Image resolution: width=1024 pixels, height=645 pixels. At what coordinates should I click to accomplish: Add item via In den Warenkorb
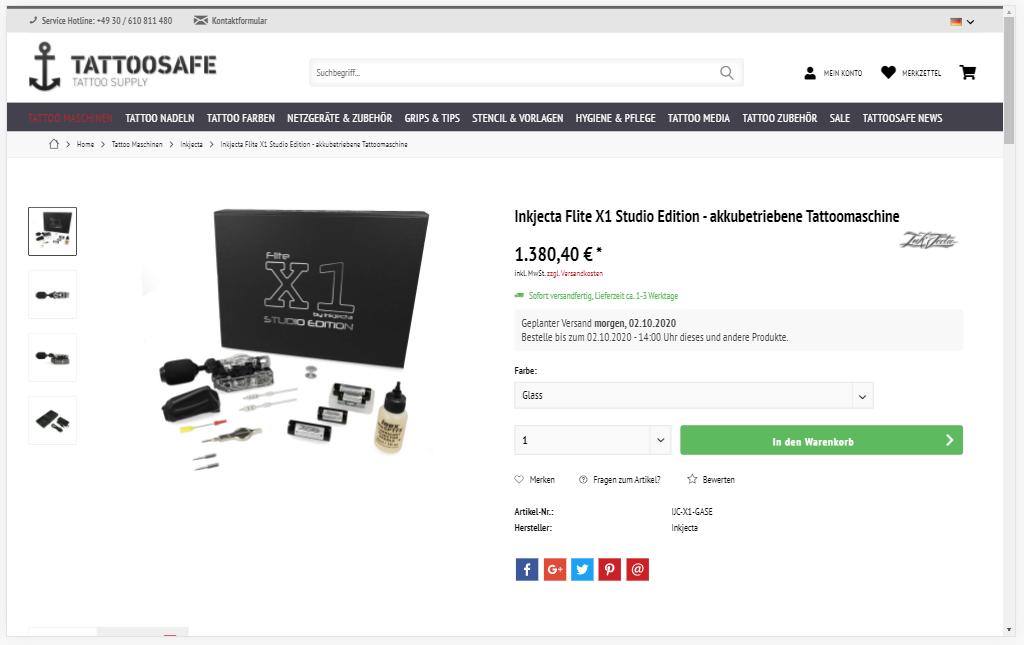tap(822, 440)
